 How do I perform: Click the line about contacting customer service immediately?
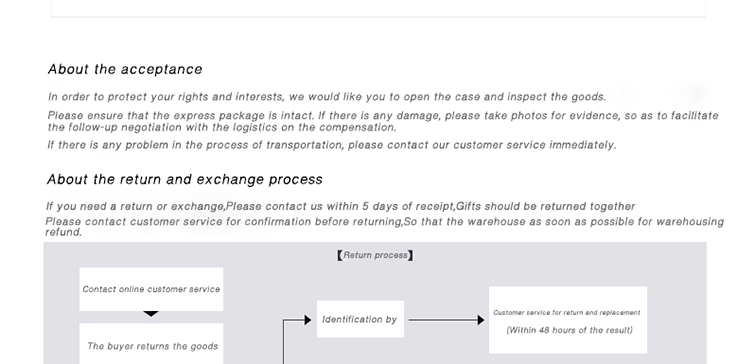point(332,145)
